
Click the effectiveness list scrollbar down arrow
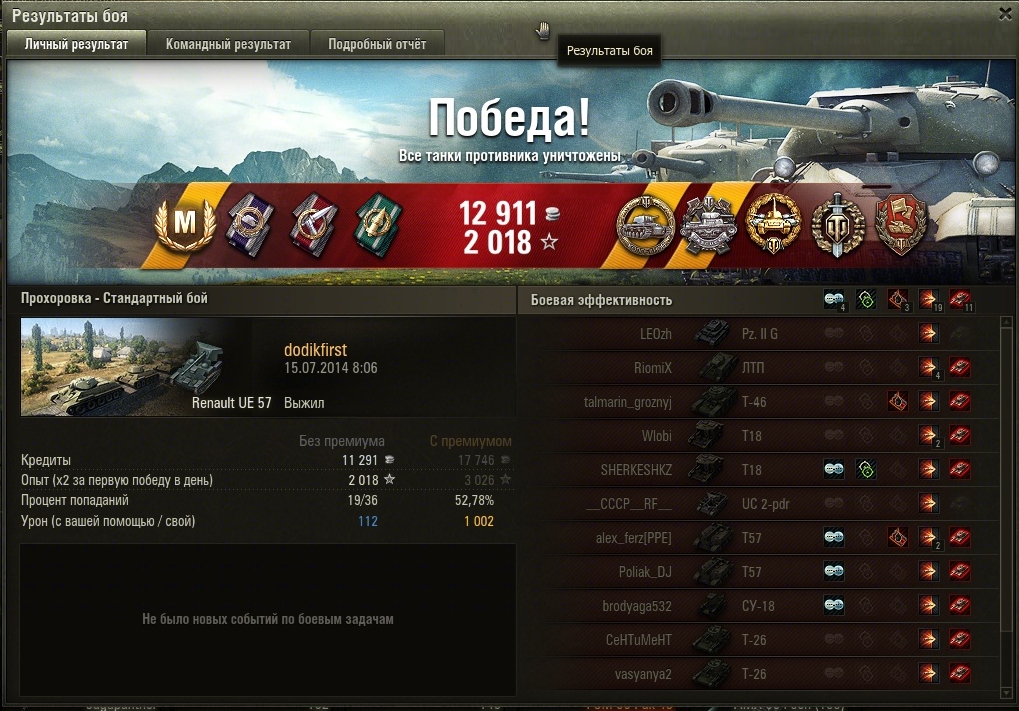tap(1009, 691)
